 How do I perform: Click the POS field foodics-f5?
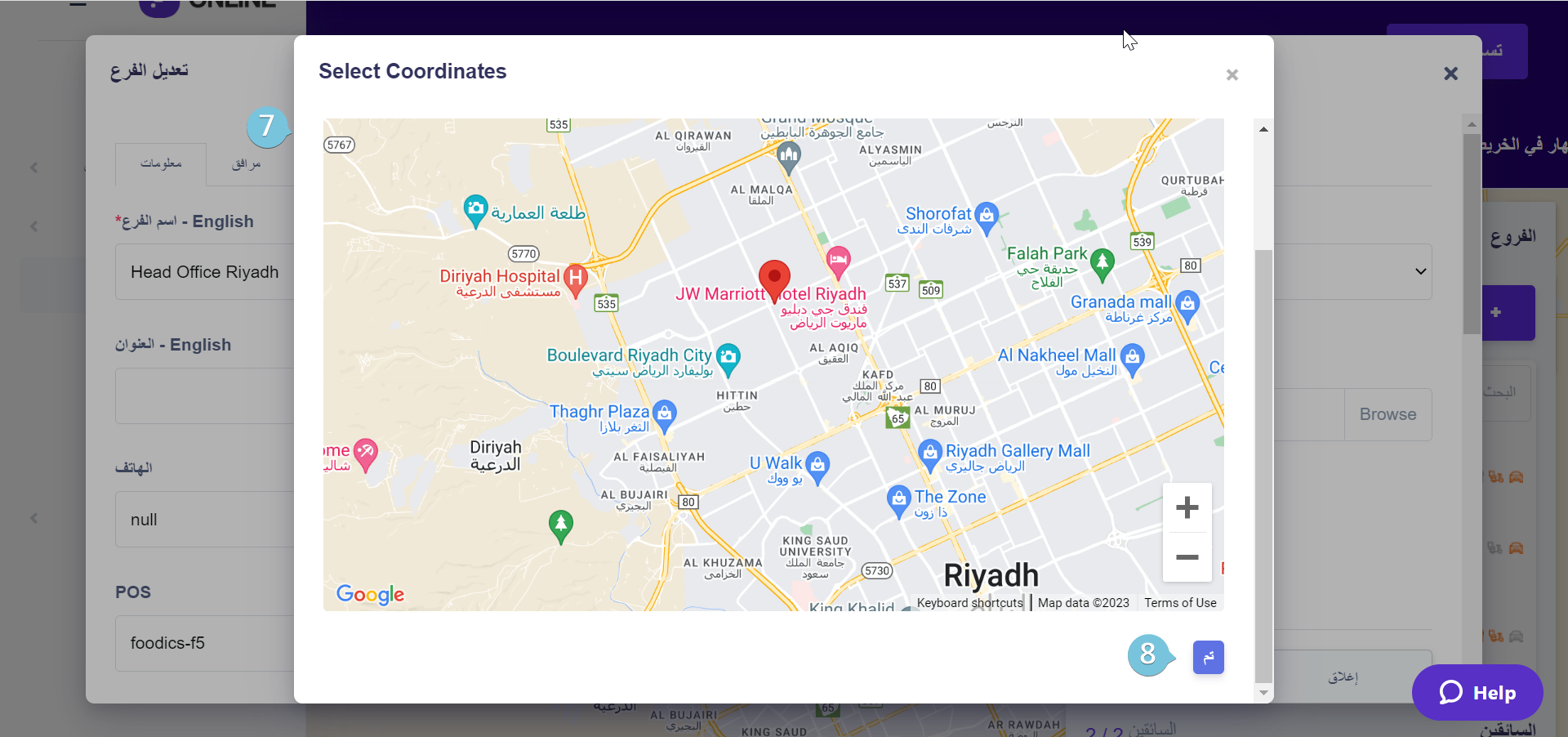(x=205, y=643)
